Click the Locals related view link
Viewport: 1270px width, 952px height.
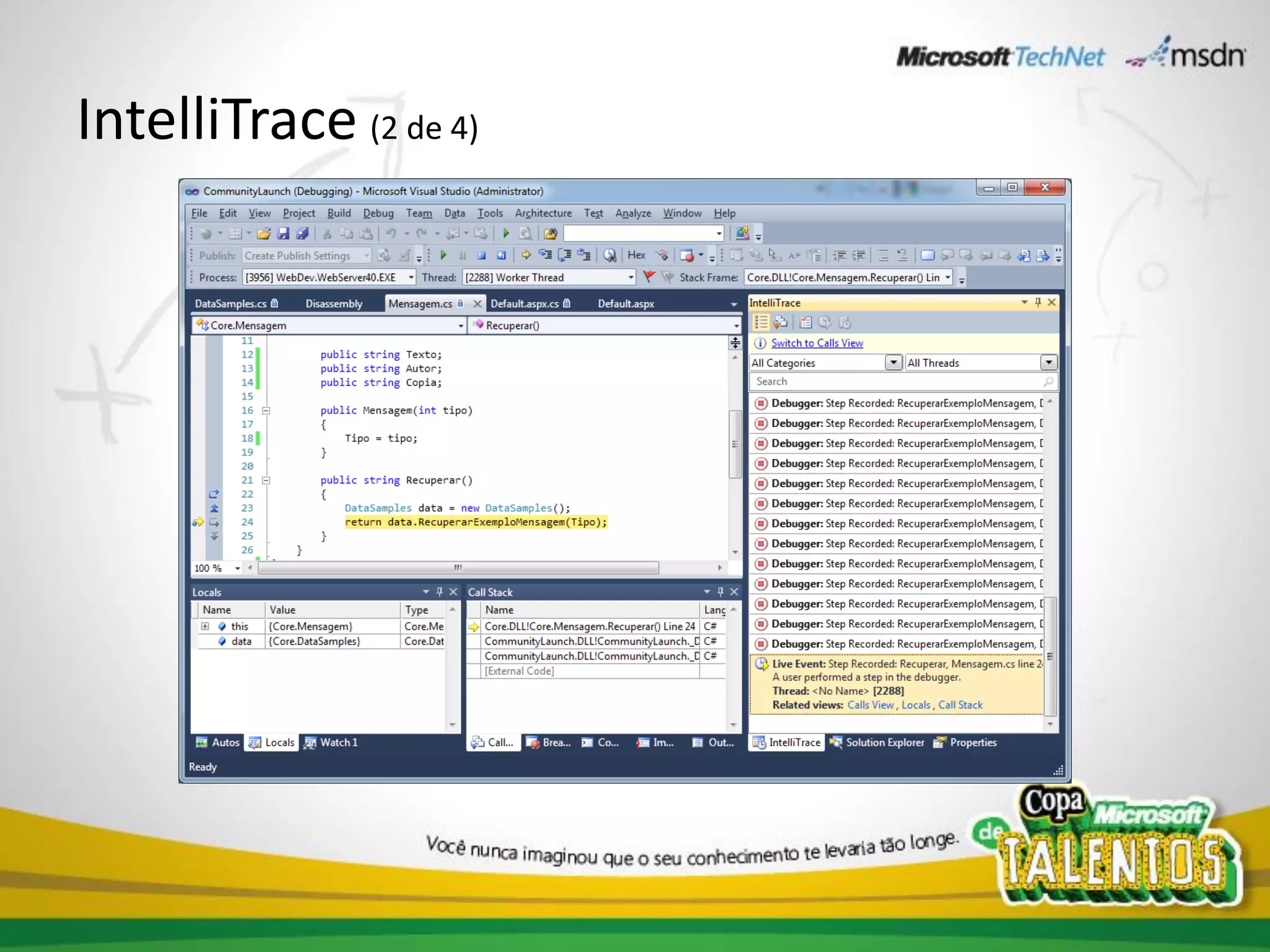pos(916,705)
